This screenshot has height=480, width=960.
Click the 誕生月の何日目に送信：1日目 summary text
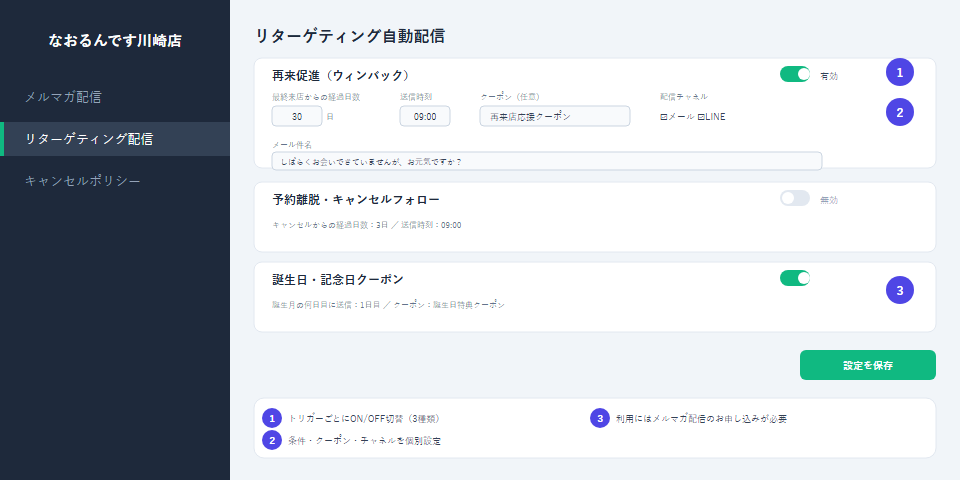coord(326,305)
